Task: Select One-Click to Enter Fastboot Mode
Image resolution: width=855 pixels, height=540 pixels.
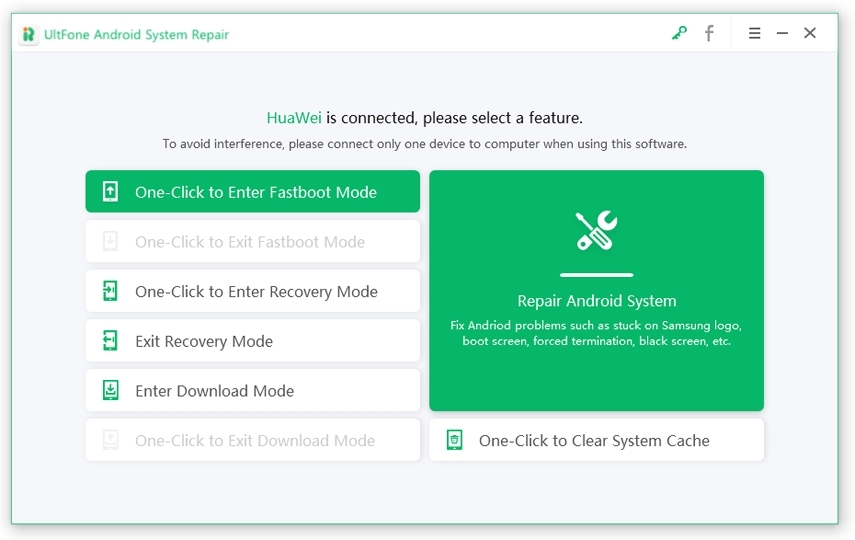Action: tap(256, 192)
